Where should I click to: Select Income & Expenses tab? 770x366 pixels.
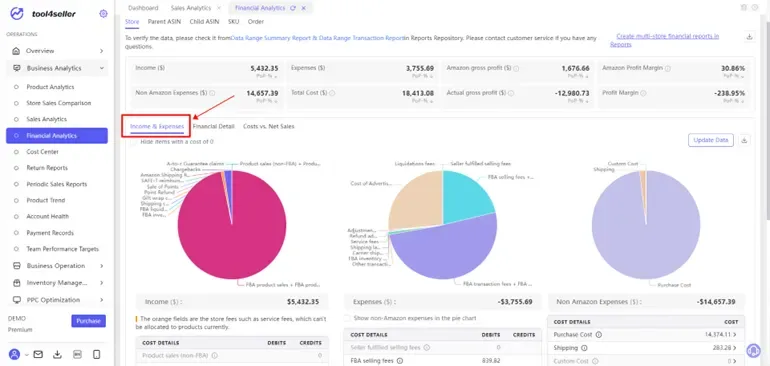coord(157,126)
